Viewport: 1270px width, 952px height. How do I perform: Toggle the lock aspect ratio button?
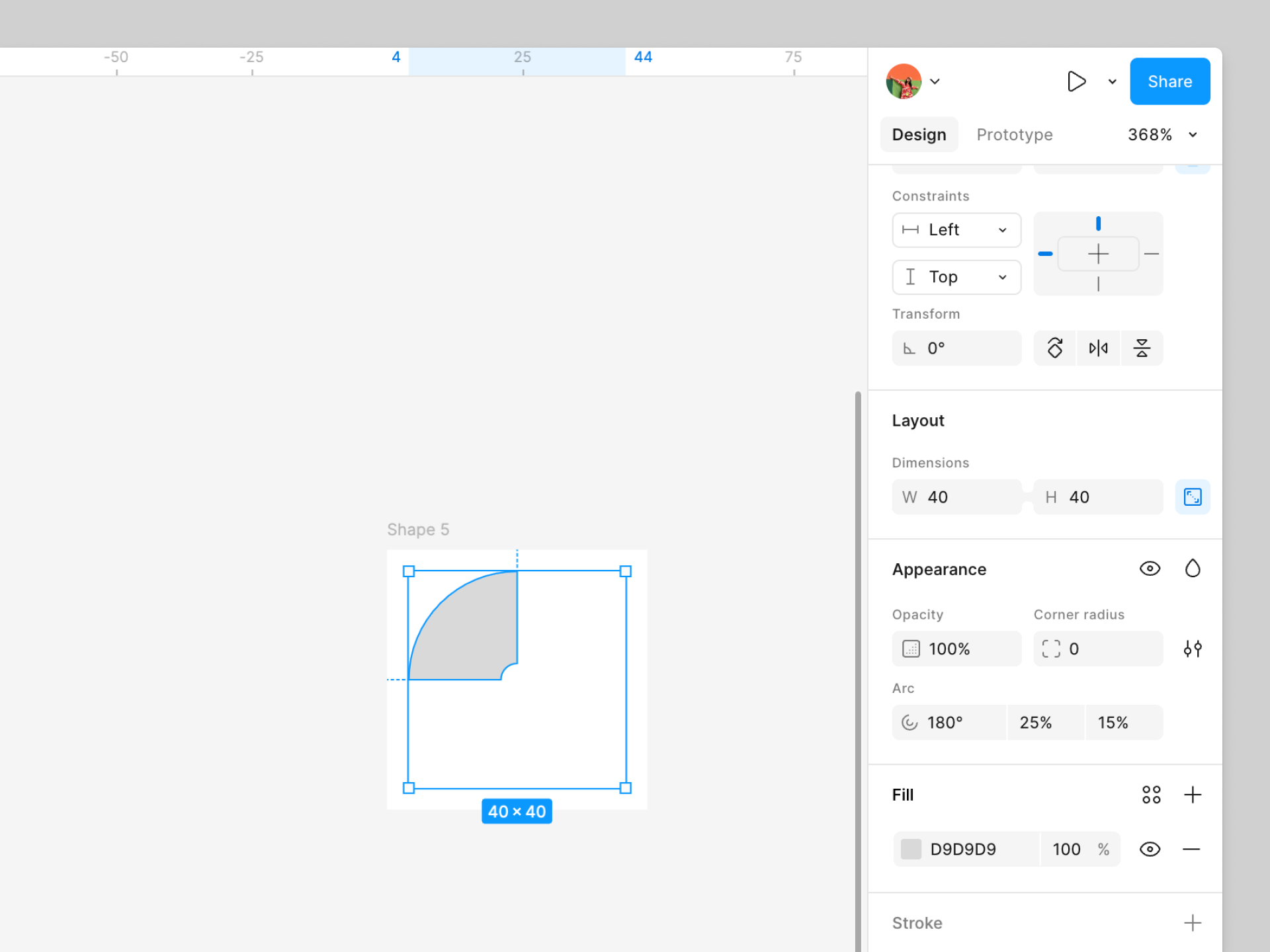coord(1192,497)
